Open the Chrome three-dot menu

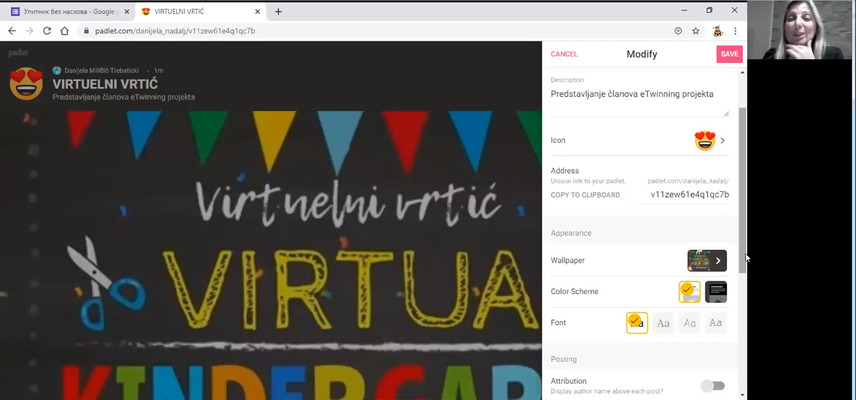(x=735, y=31)
